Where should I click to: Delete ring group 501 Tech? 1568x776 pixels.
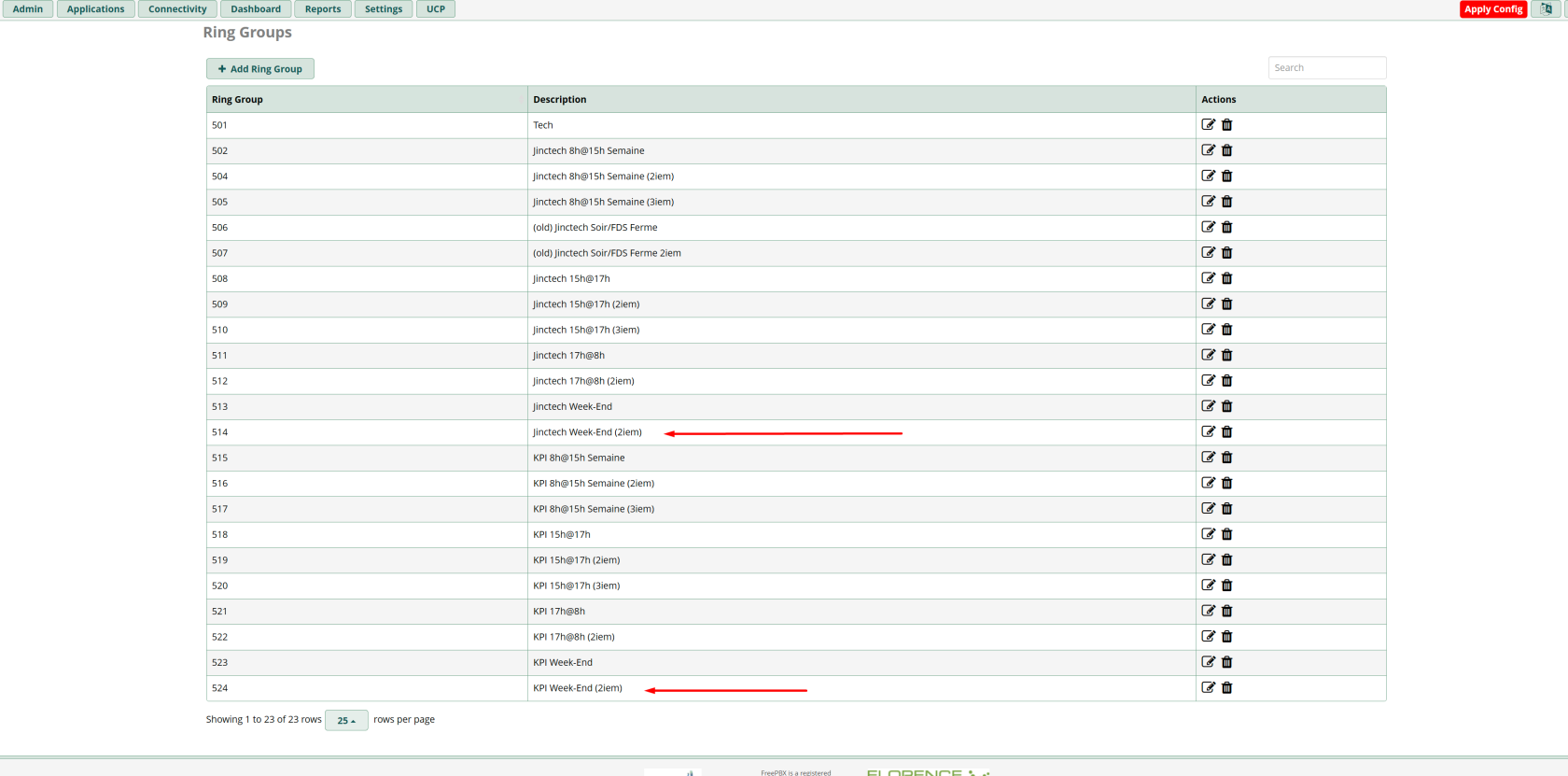click(1227, 124)
